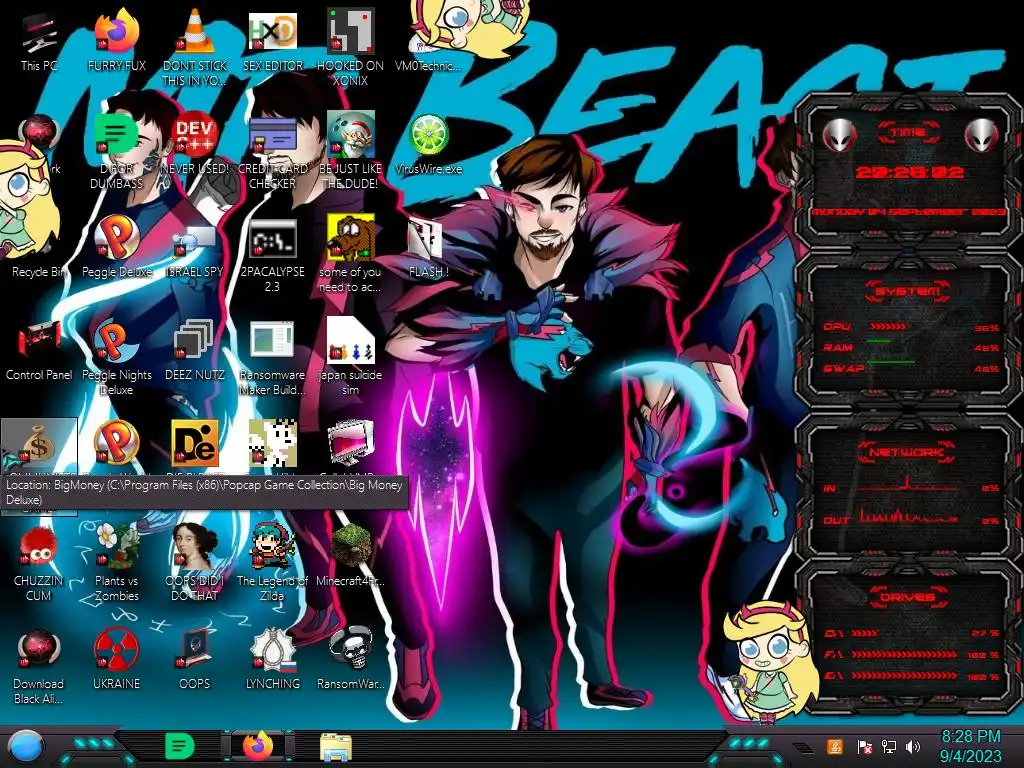Open the OOPS headset shortcut

(x=194, y=660)
